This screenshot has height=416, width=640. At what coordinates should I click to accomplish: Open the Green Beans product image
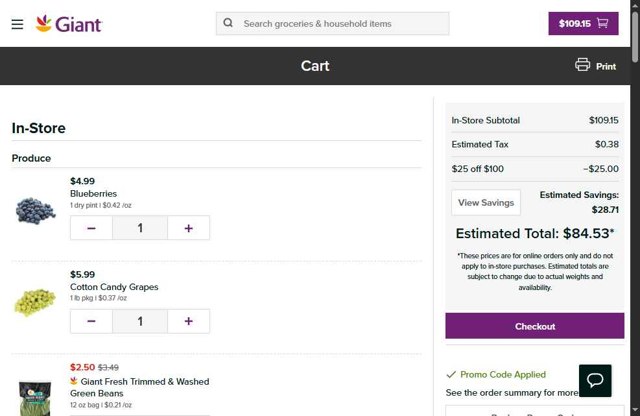(x=35, y=398)
